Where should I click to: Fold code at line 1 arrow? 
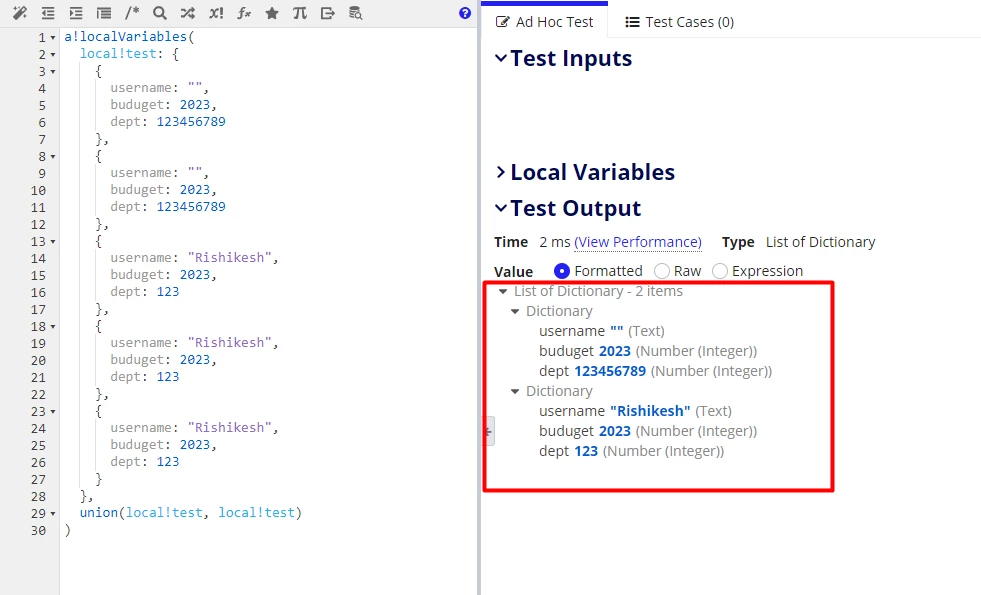[53, 38]
